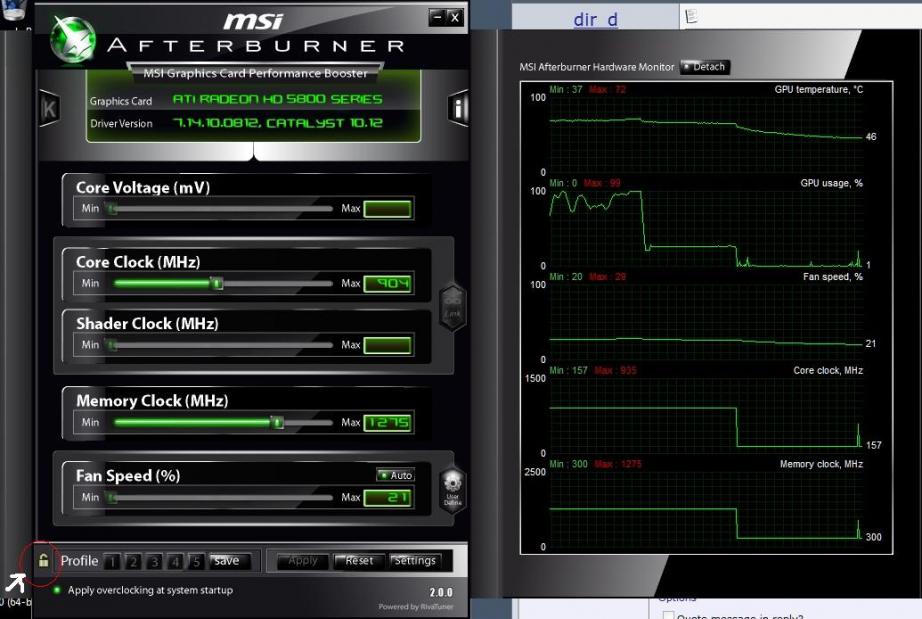The width and height of the screenshot is (922, 619).
Task: Click the Core clock current value 157
Action: point(874,445)
